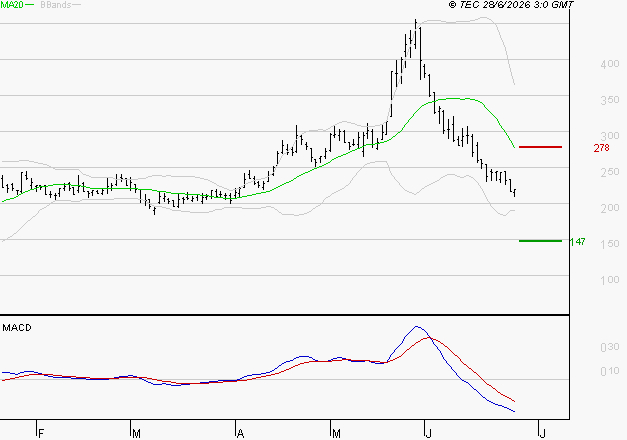
Task: Click the TEC copyright timestamp text
Action: point(511,5)
